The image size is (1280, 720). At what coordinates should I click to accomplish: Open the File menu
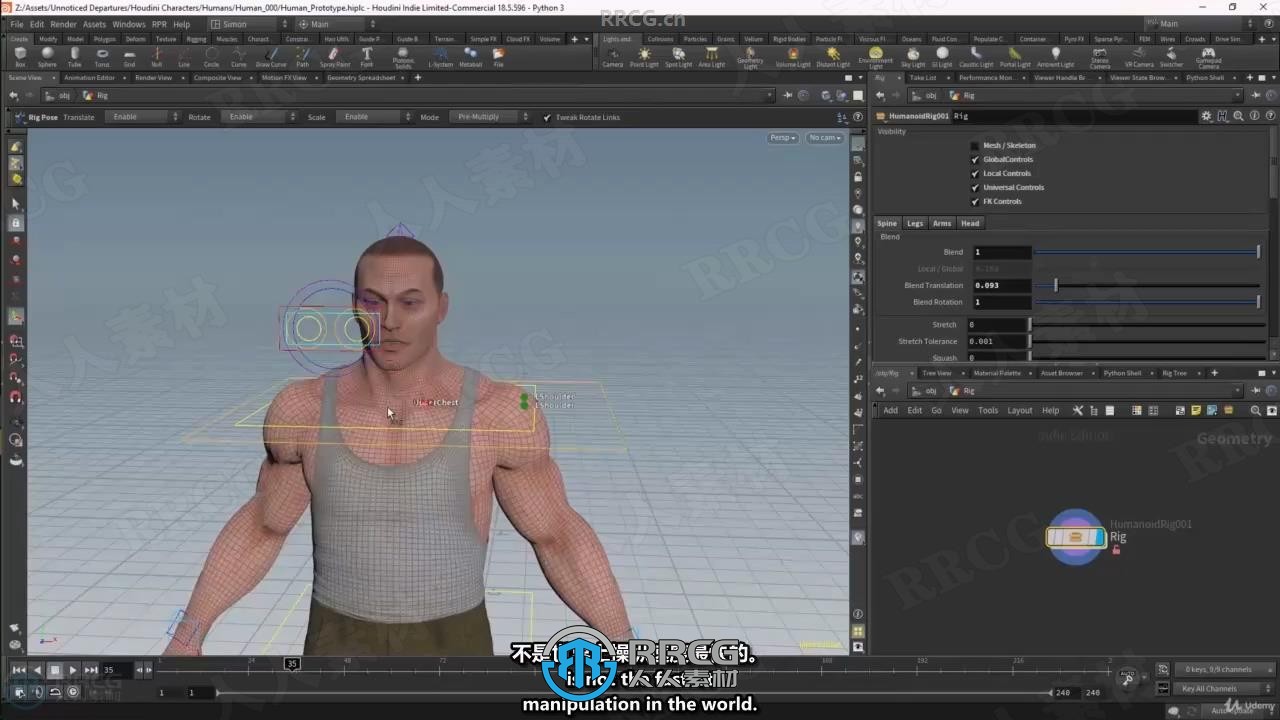pos(17,24)
